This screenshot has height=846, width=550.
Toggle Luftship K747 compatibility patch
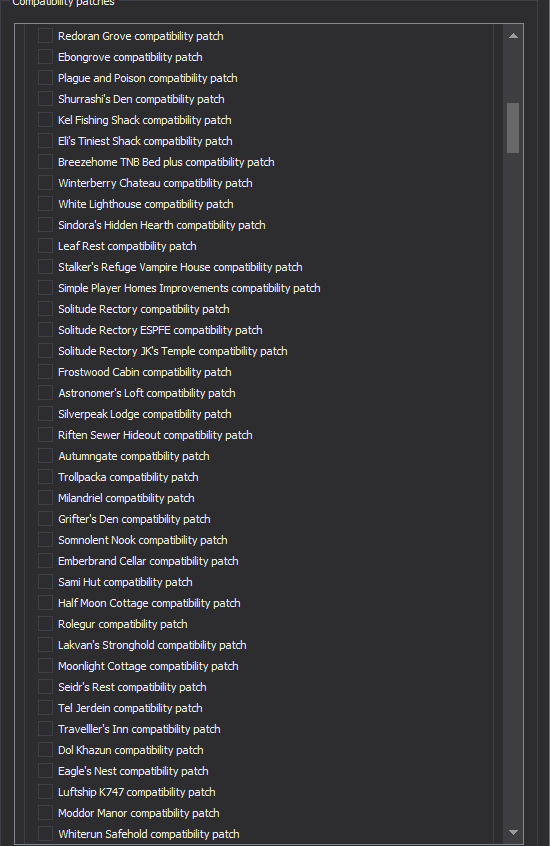pyautogui.click(x=45, y=792)
